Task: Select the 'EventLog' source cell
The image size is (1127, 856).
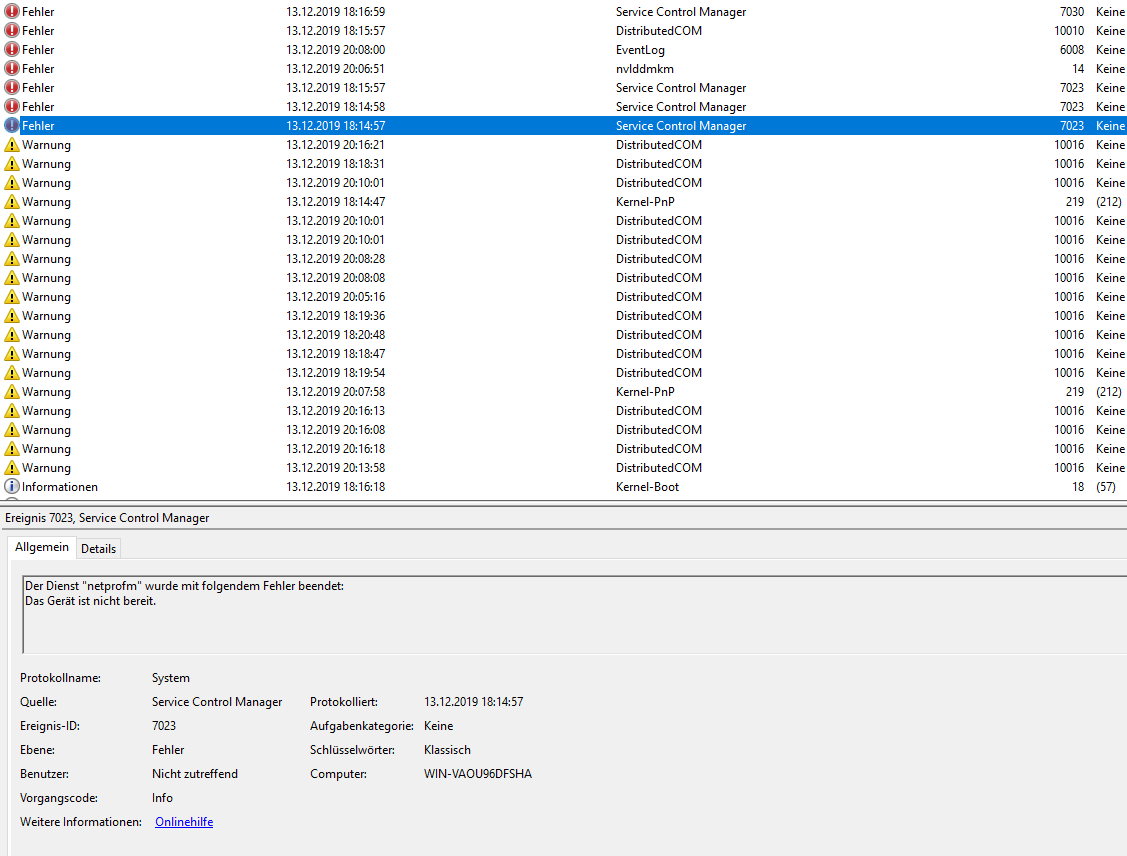Action: coord(640,50)
